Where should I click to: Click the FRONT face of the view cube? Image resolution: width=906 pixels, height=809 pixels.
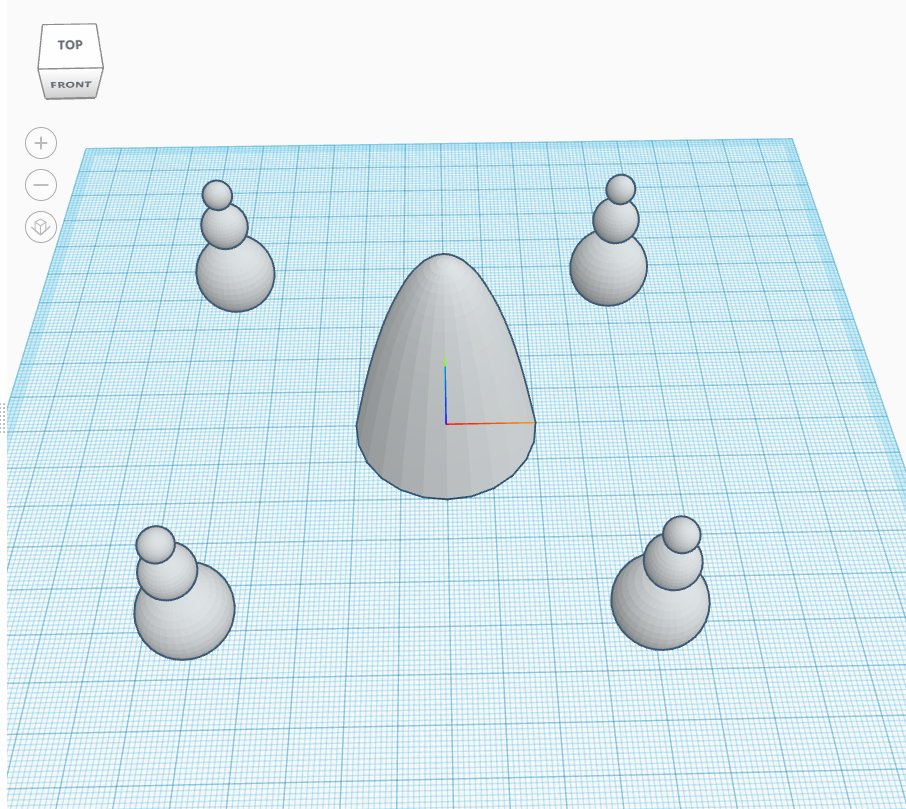click(x=70, y=84)
